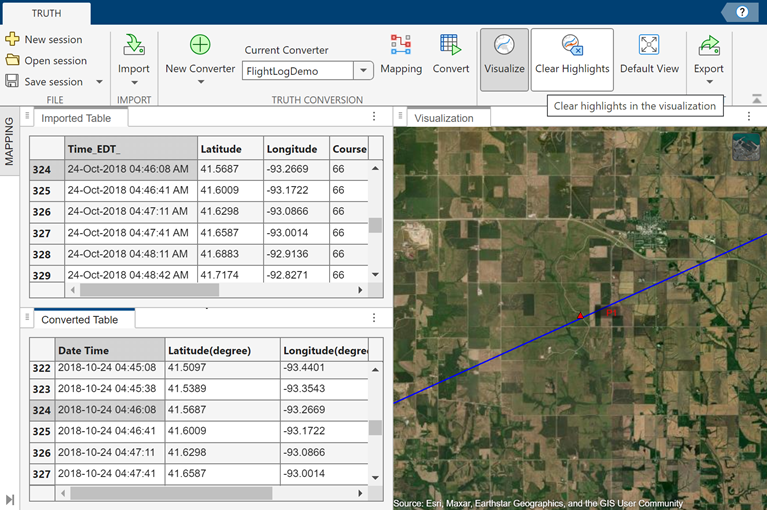Click the Open session folder icon
Image resolution: width=767 pixels, height=510 pixels.
click(12, 60)
